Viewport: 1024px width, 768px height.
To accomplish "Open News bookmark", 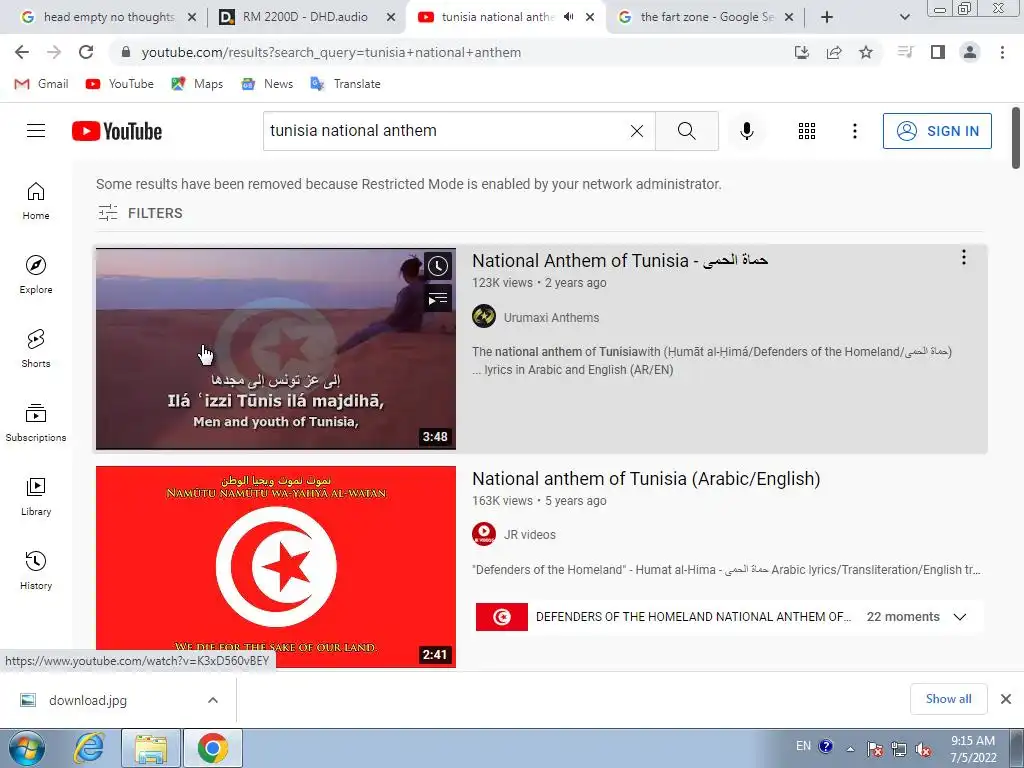I will click(x=267, y=84).
